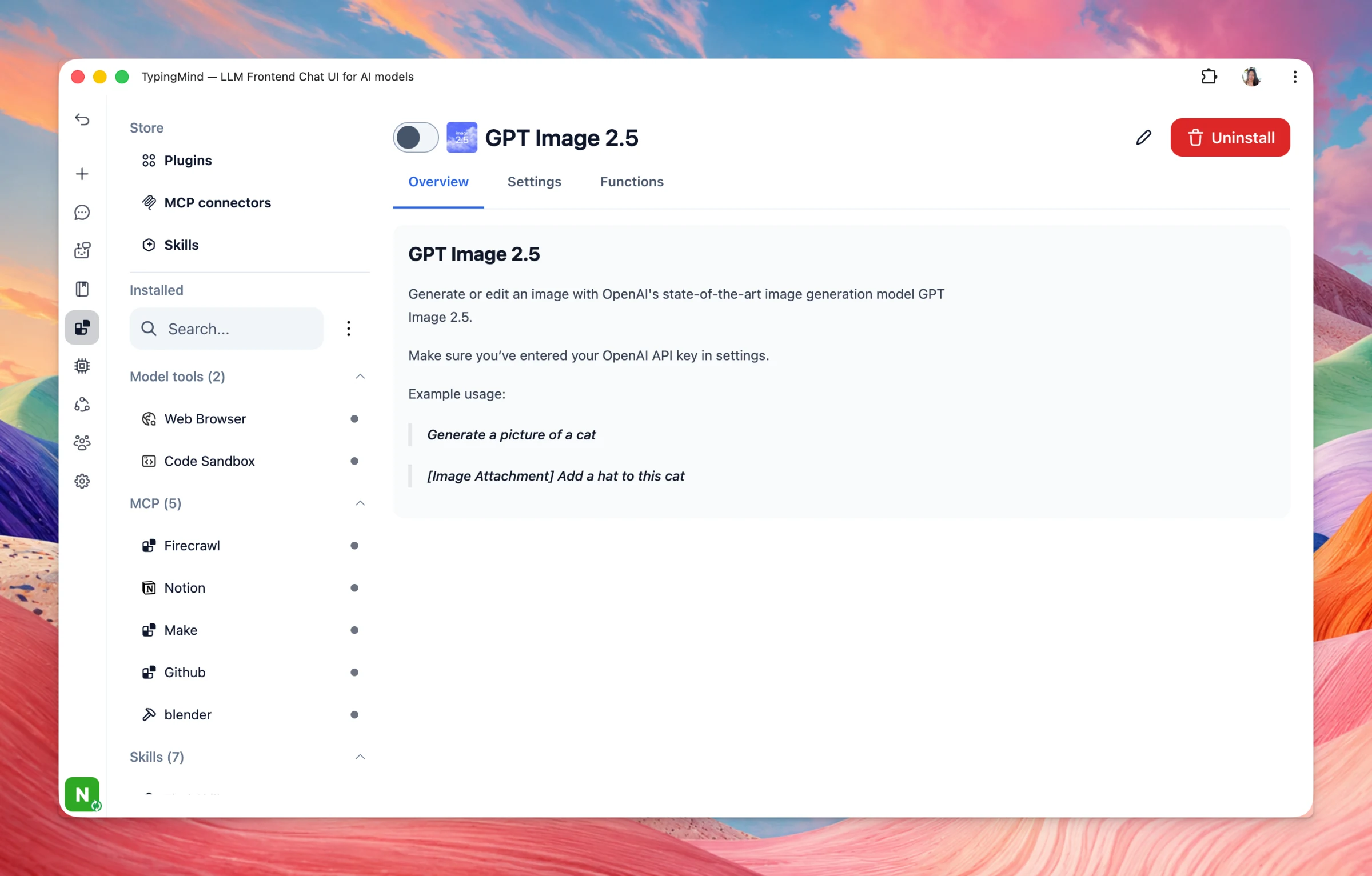Click the Plugins four-circles icon

pos(149,161)
